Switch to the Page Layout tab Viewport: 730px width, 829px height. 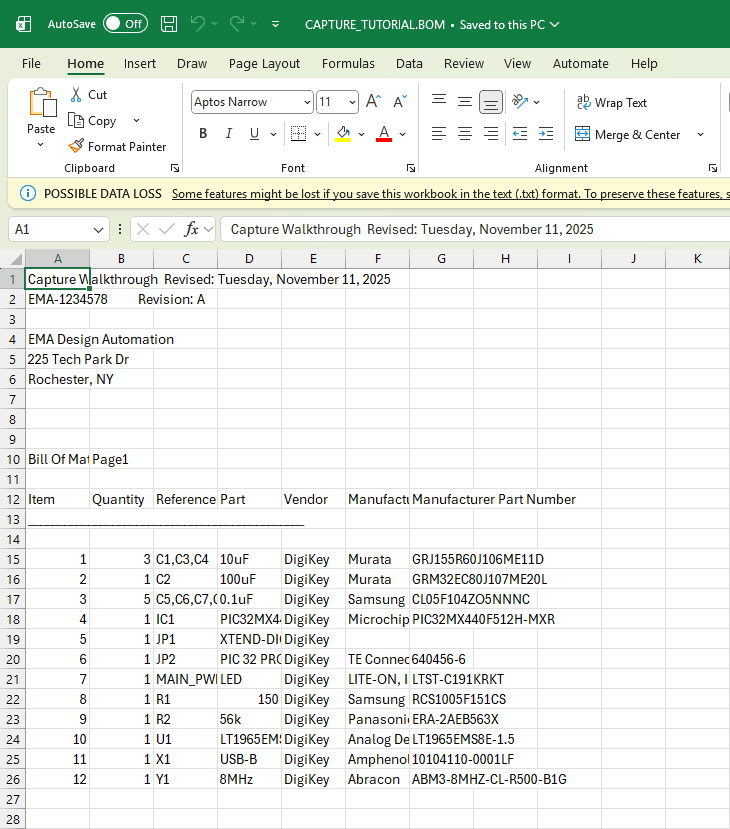[264, 63]
